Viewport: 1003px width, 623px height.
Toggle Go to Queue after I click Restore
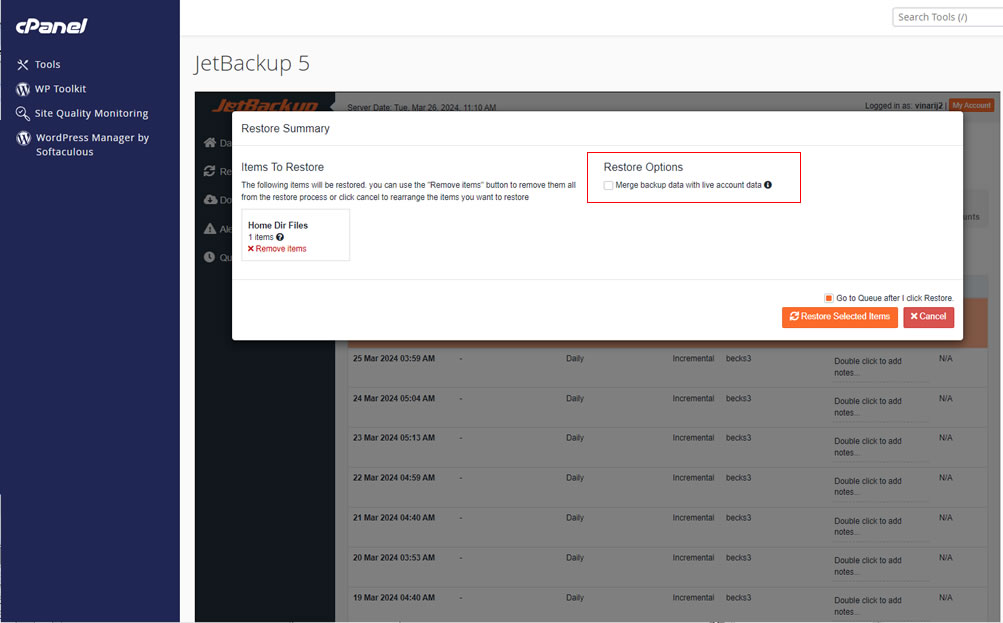[828, 298]
